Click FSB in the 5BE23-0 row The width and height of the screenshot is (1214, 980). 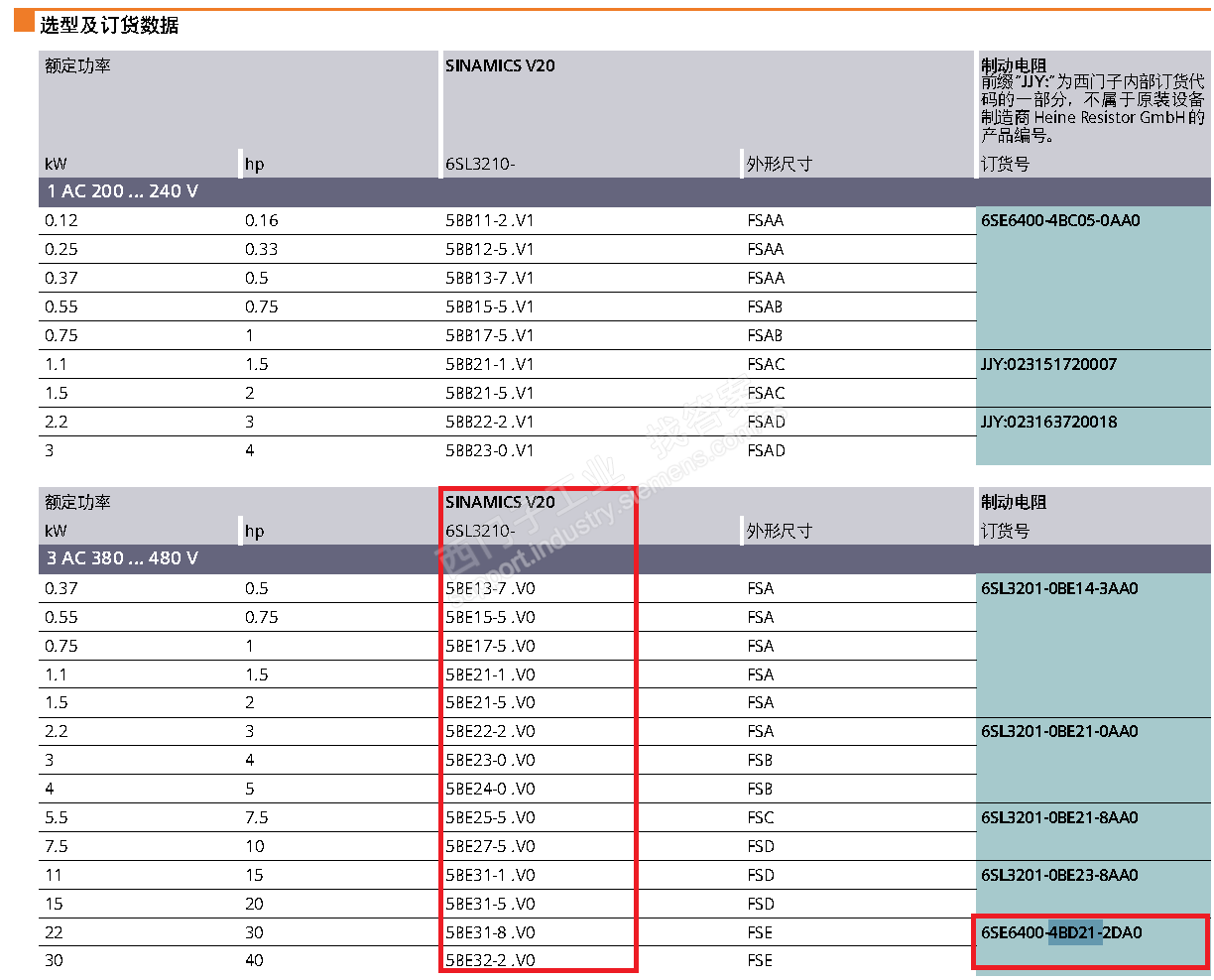tap(760, 760)
